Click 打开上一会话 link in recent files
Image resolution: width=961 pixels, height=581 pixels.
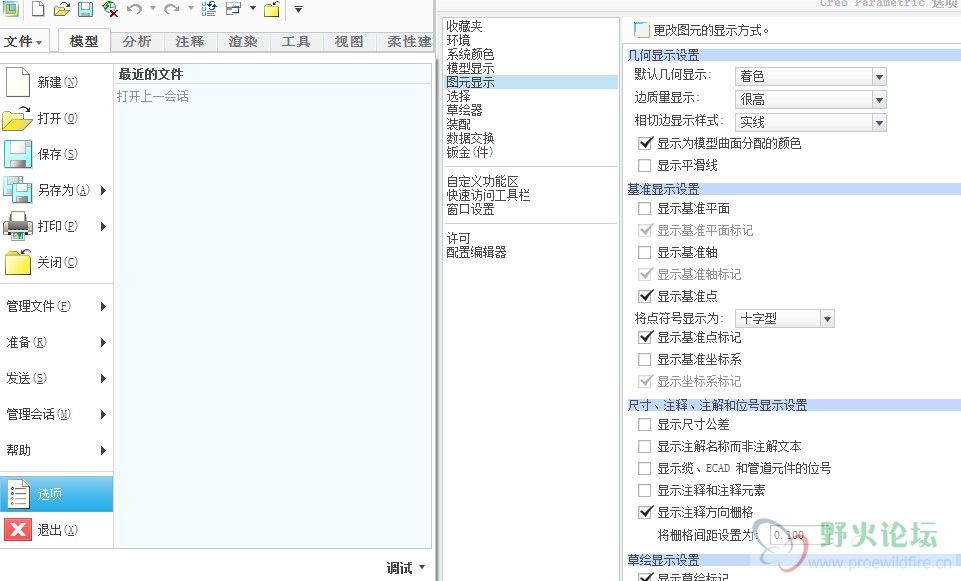tap(153, 96)
